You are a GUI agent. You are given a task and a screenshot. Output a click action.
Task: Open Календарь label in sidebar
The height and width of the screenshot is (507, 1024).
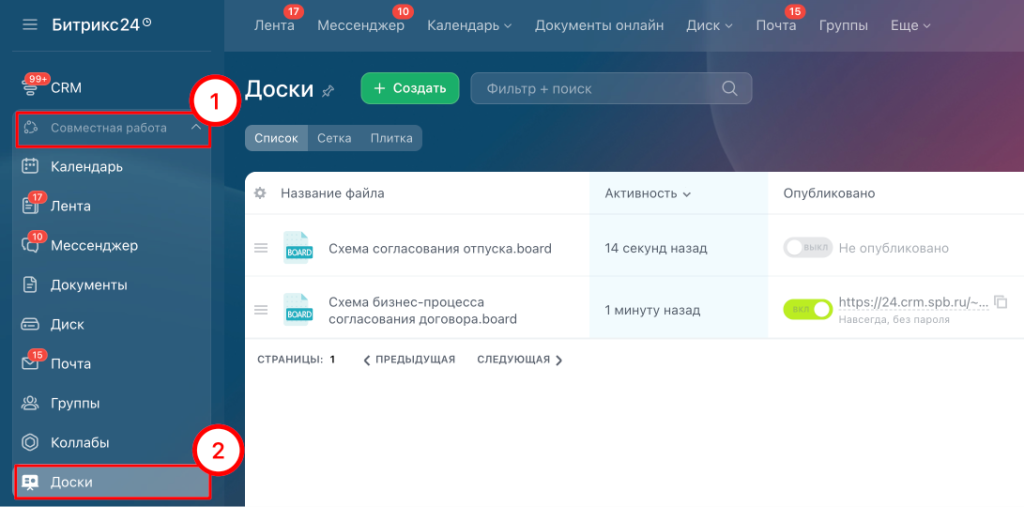click(x=87, y=167)
